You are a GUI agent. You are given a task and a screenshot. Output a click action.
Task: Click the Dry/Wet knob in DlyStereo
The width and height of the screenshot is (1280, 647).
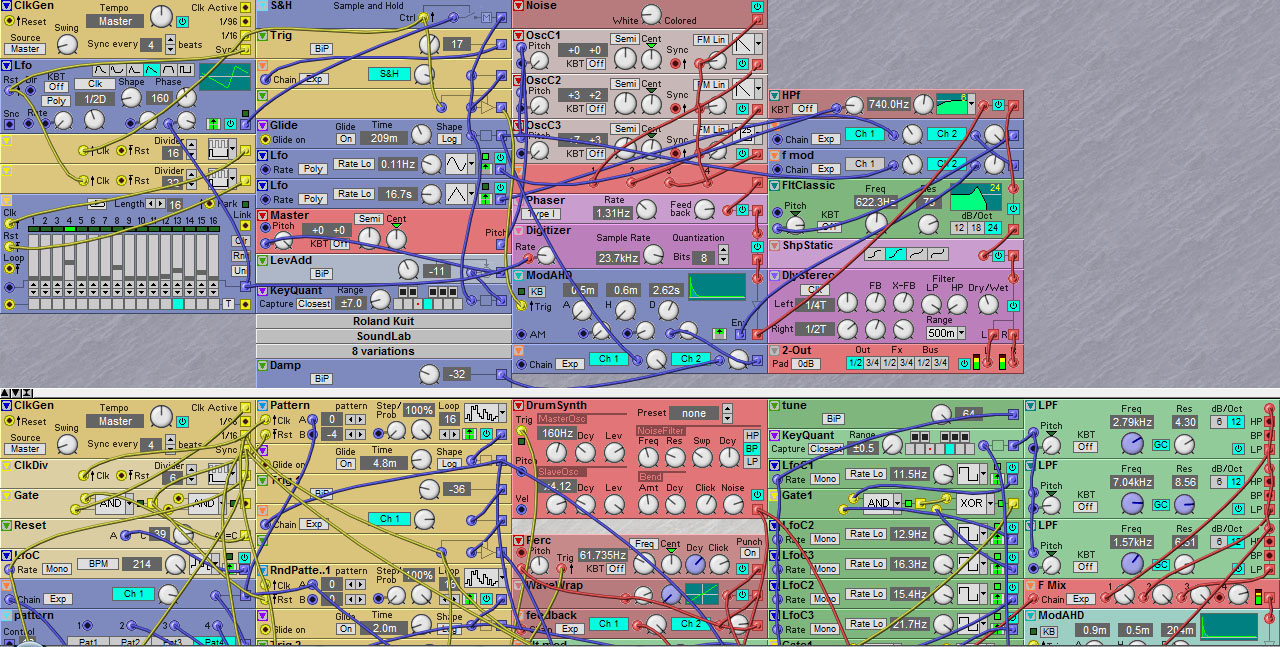click(990, 304)
